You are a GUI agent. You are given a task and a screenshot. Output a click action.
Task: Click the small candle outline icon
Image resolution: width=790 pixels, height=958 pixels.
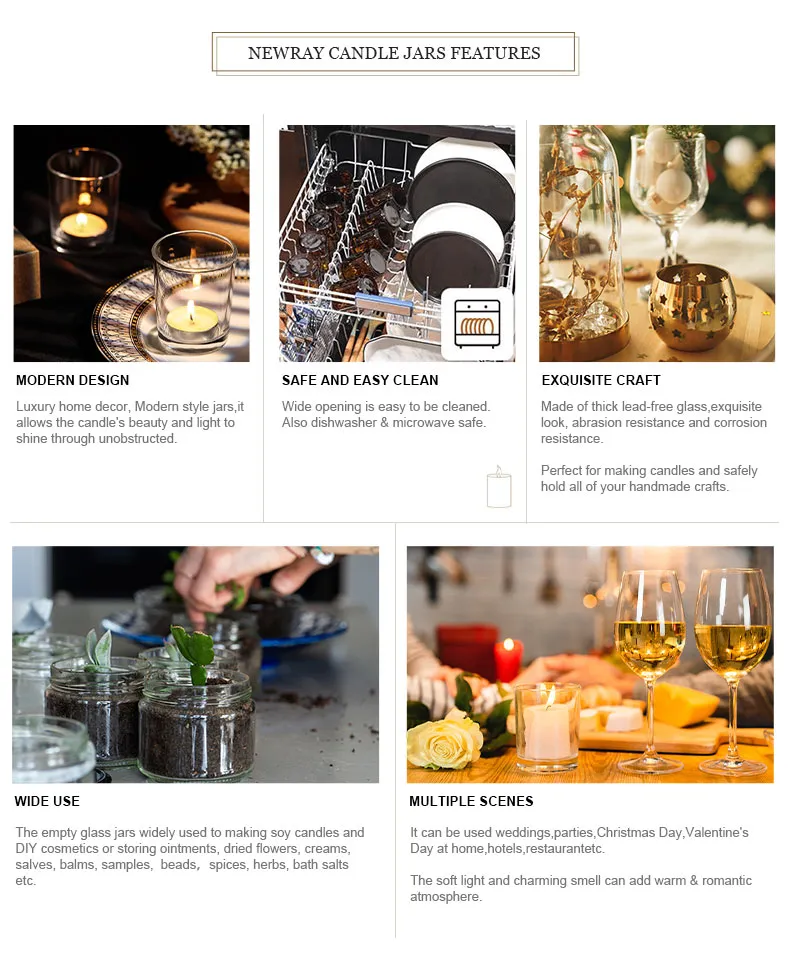point(499,486)
